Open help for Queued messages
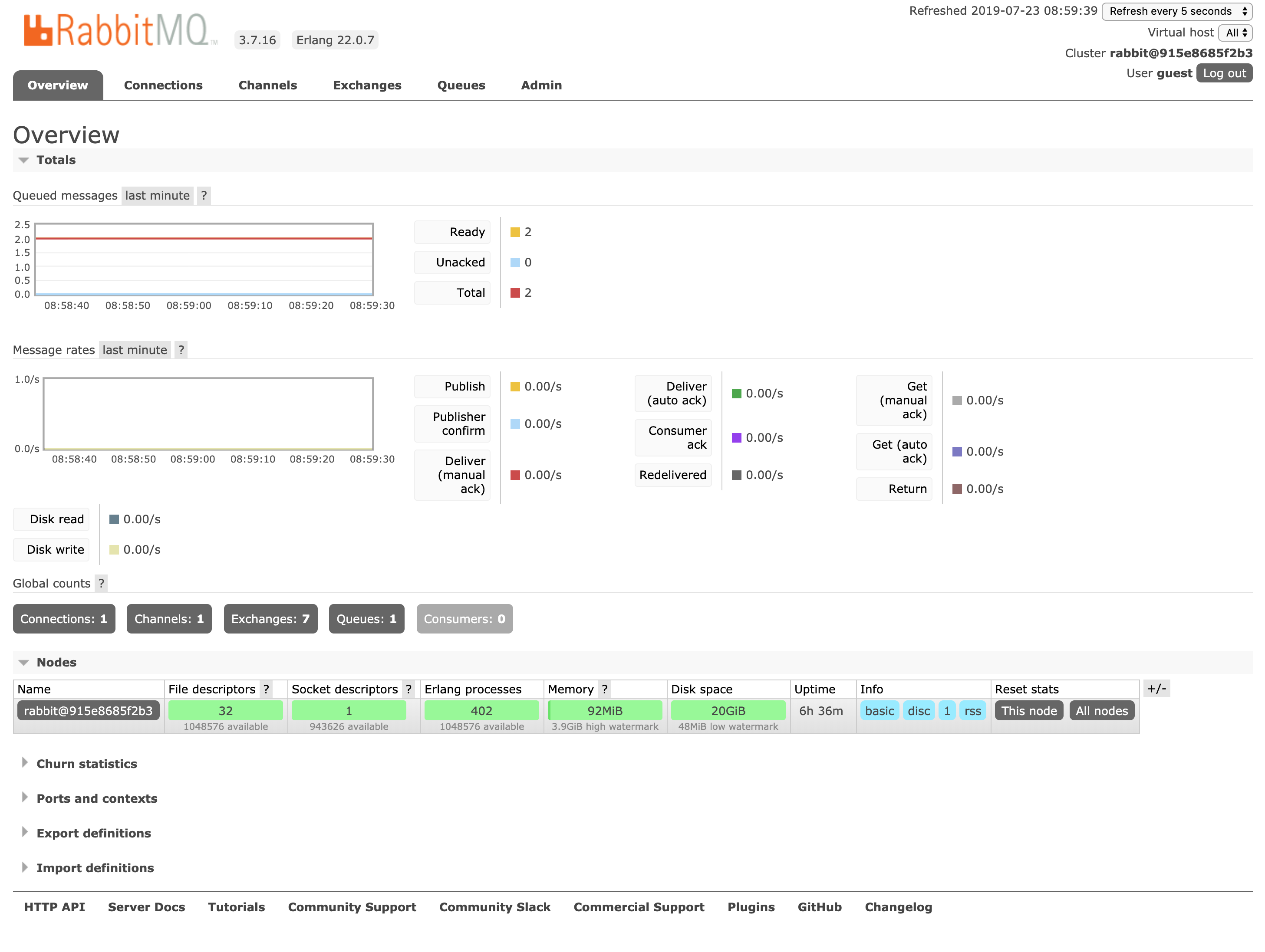The image size is (1265, 952). 204,196
